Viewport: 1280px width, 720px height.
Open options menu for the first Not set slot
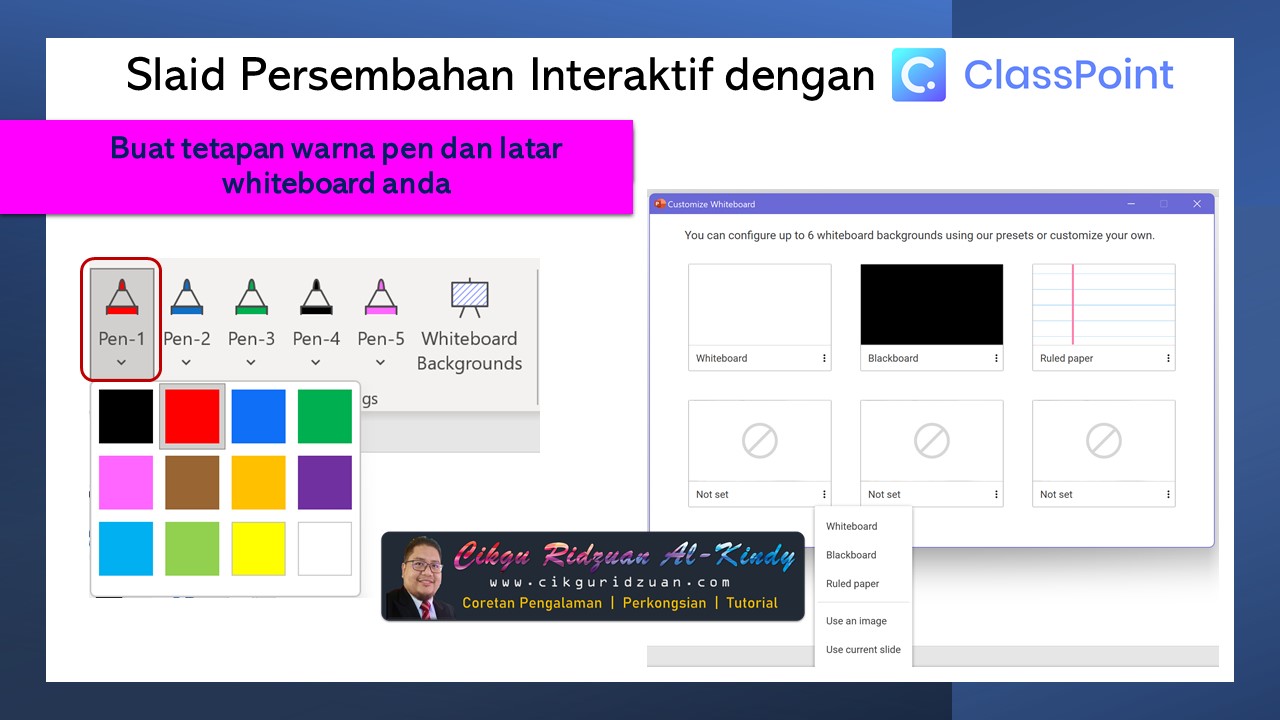click(824, 493)
